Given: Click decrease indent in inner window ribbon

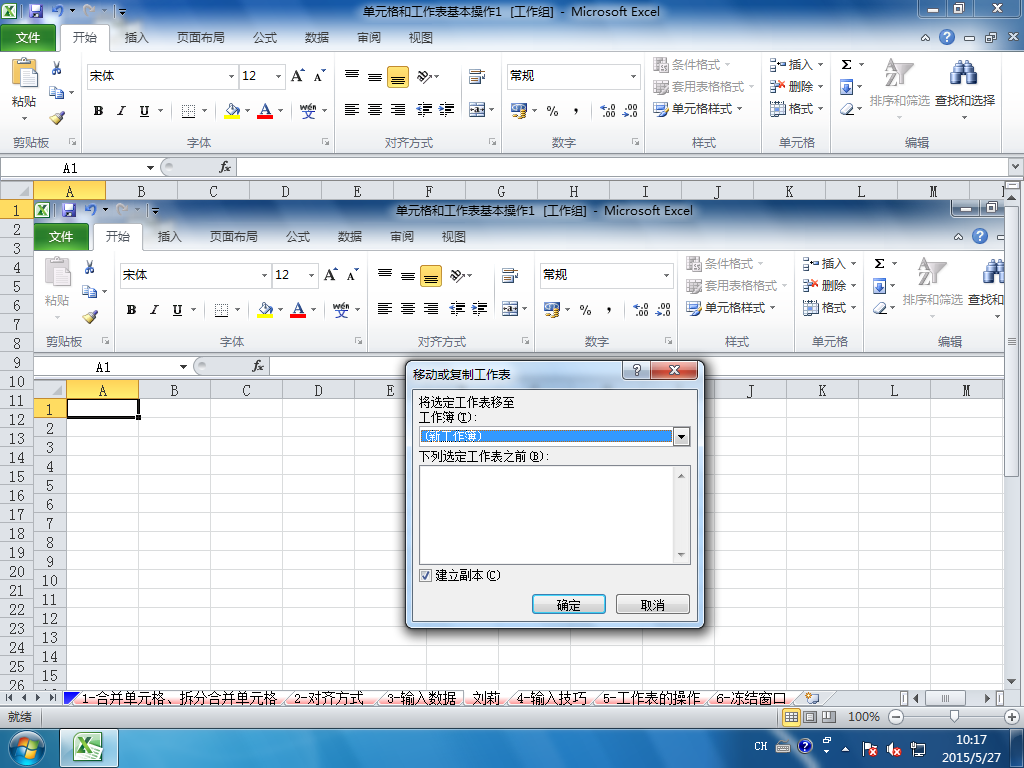Looking at the screenshot, I should 457,308.
